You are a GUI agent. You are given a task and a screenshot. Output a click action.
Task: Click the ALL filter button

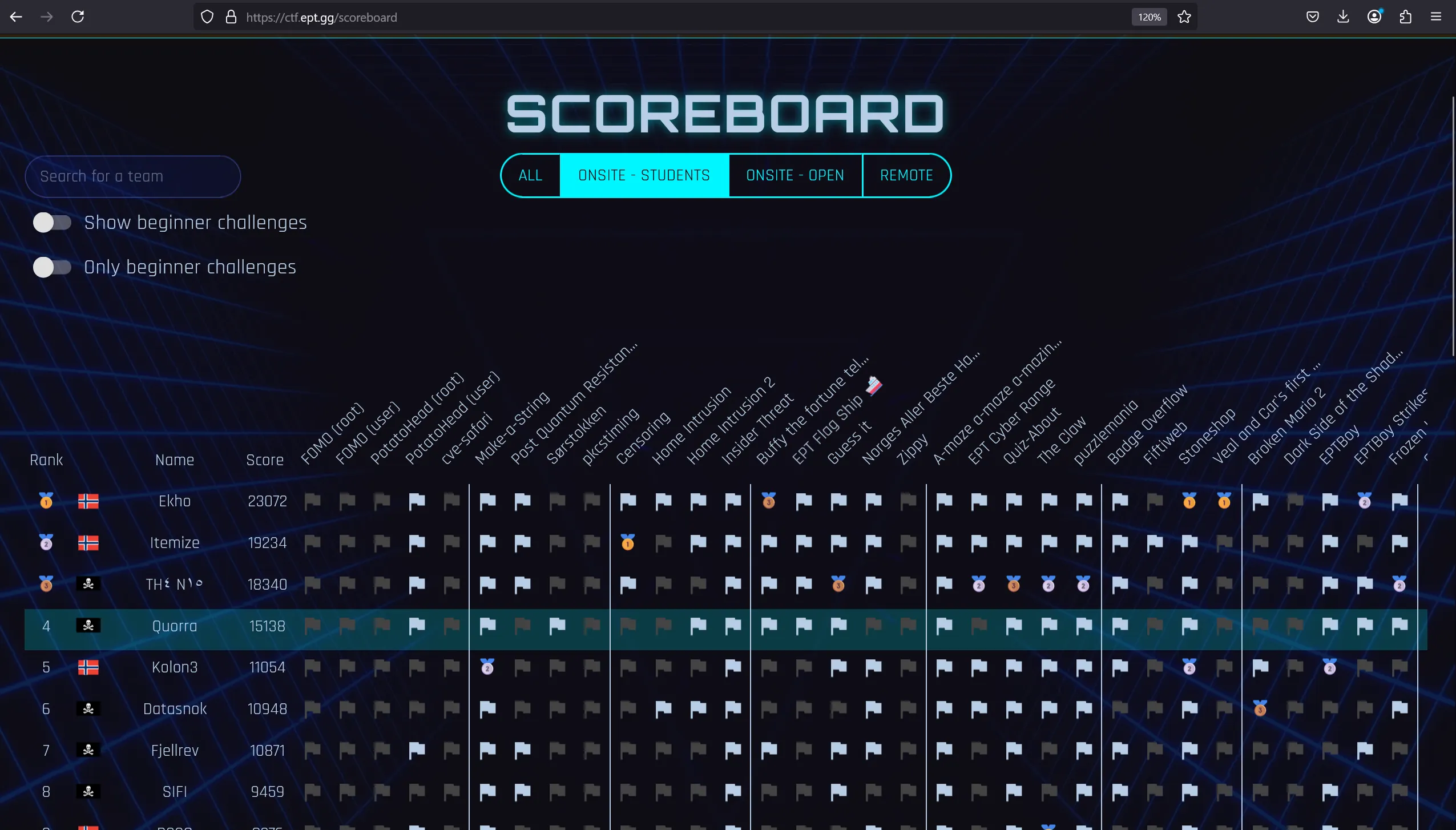pos(530,175)
